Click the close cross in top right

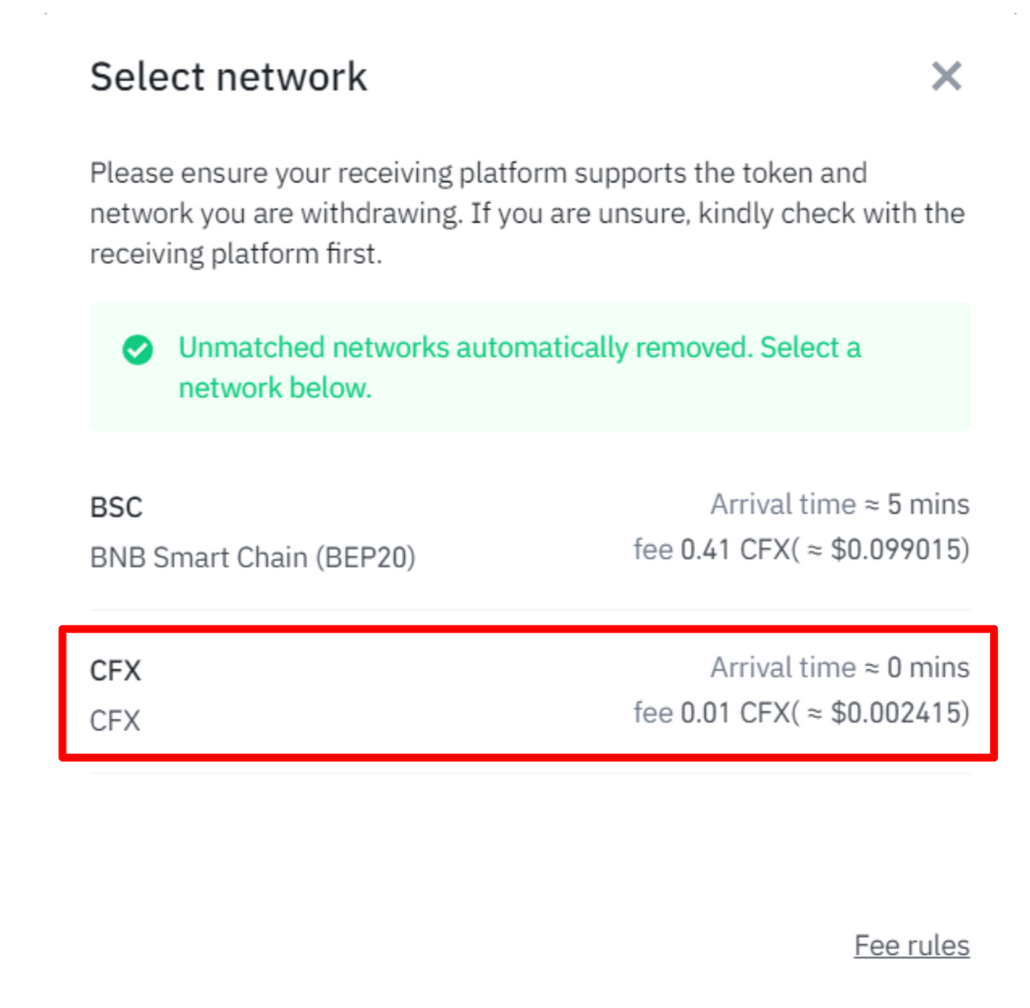coord(946,75)
